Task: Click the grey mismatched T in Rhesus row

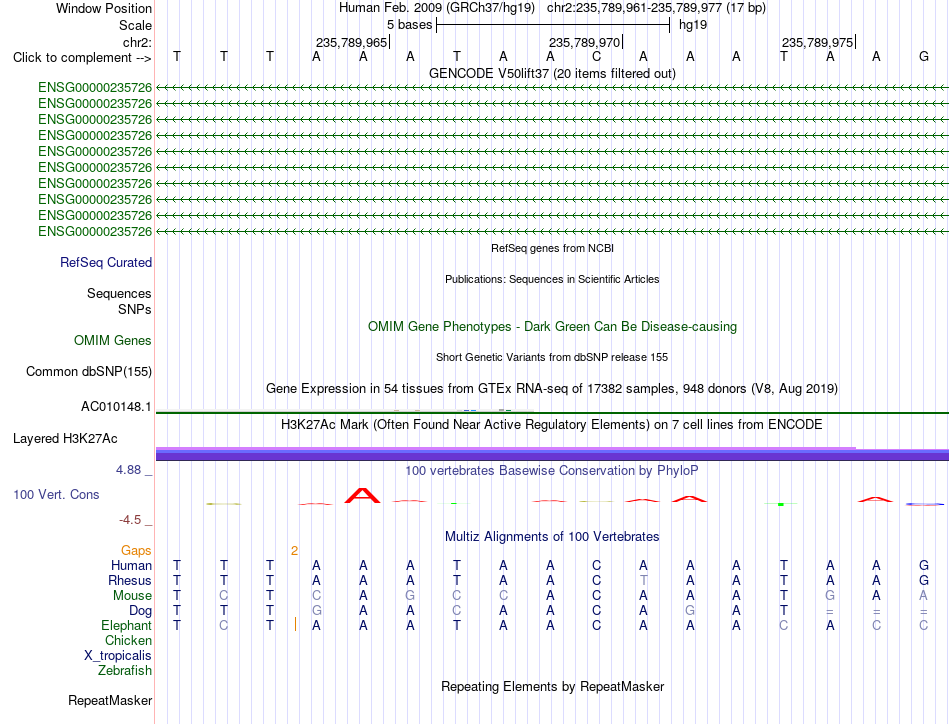Action: [x=643, y=580]
